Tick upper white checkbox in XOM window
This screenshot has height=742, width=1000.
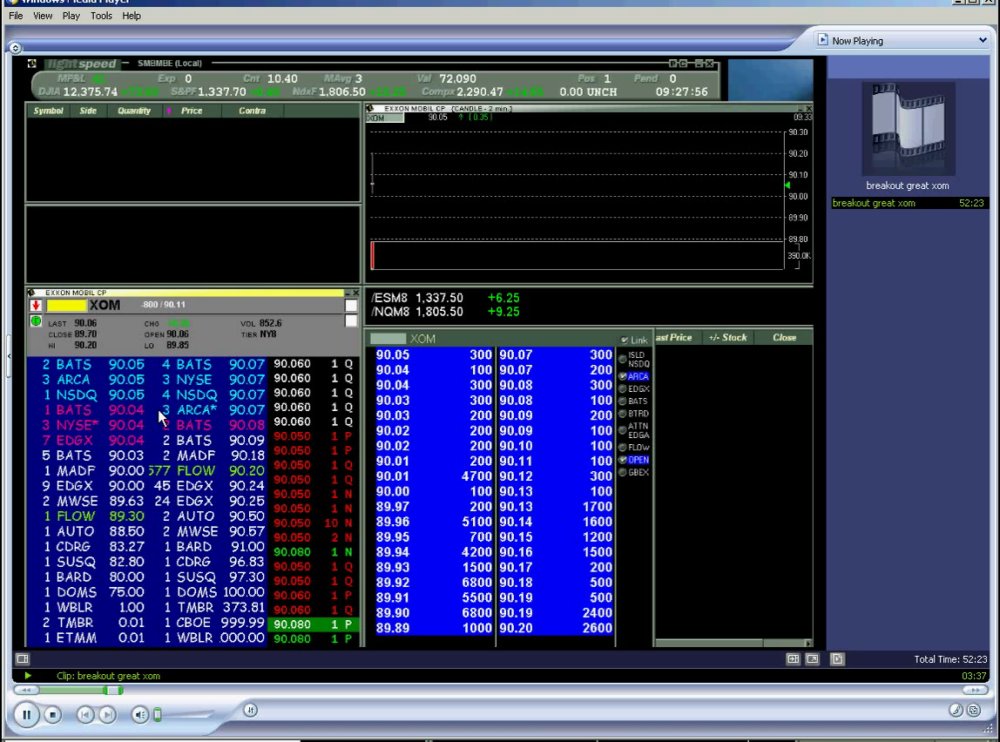pyautogui.click(x=351, y=306)
